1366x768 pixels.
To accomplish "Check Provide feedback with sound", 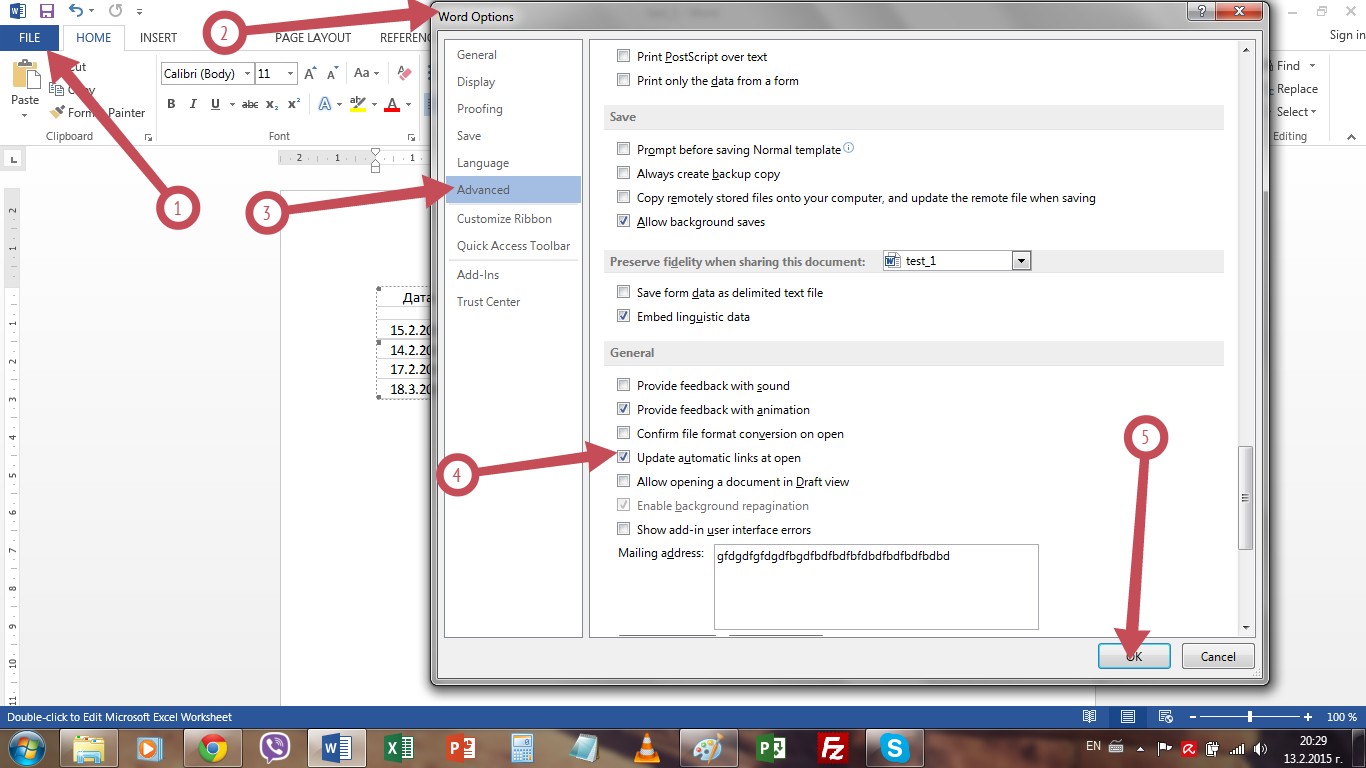I will (x=624, y=386).
